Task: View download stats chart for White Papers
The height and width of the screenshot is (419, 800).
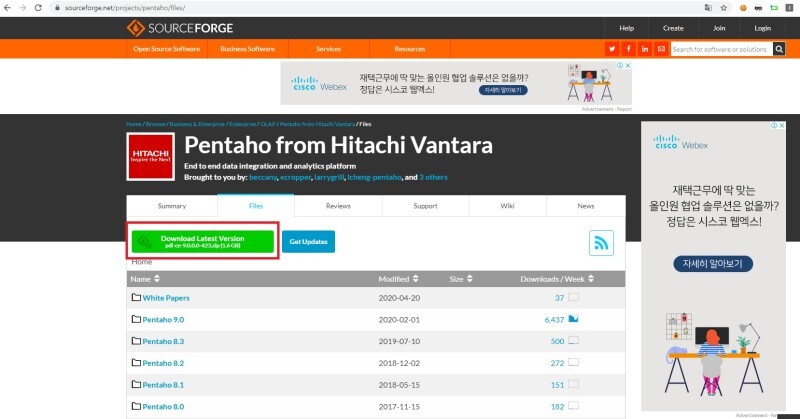Action: pos(573,297)
